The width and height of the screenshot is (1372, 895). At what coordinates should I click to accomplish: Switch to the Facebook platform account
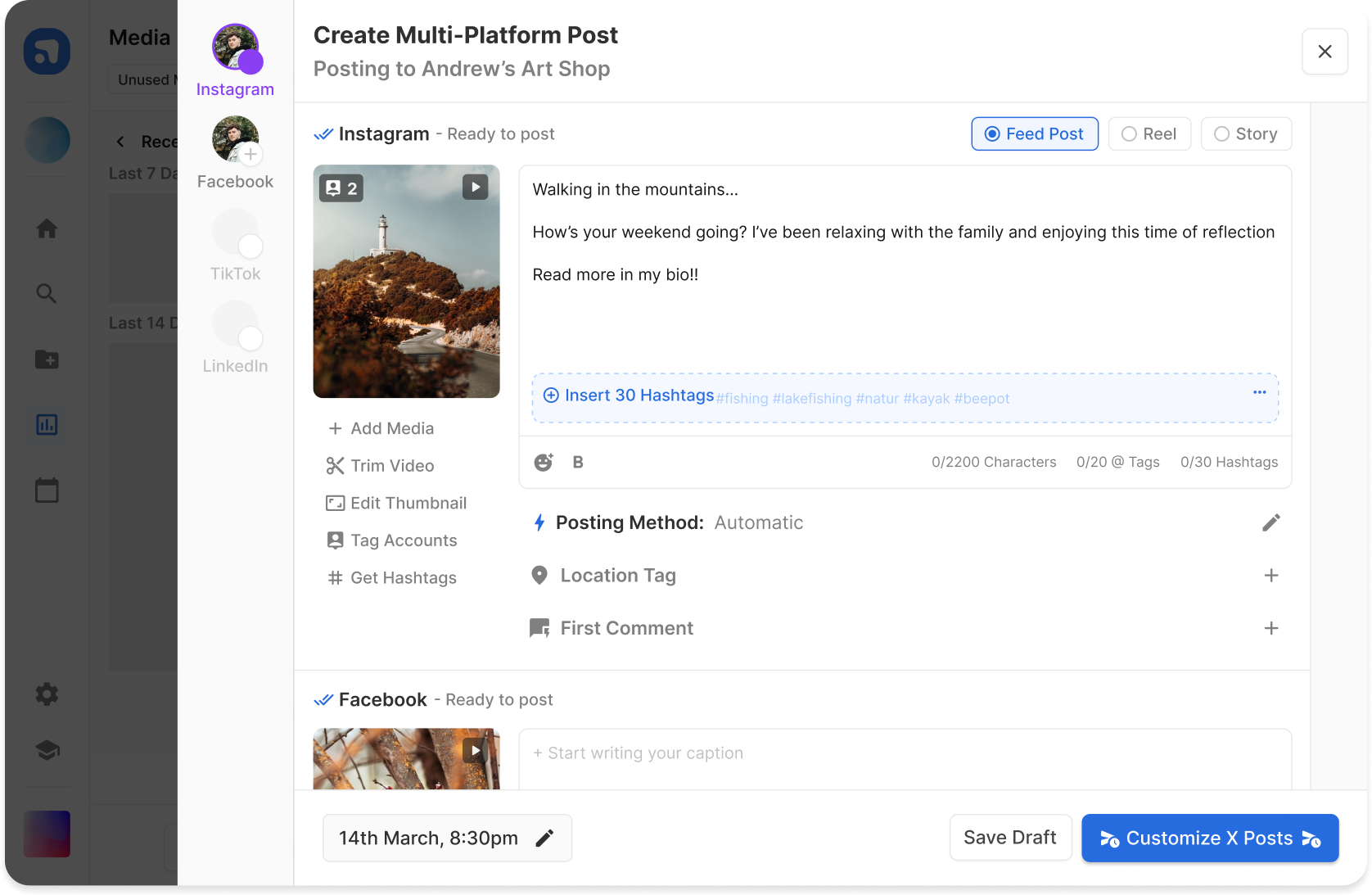click(235, 138)
